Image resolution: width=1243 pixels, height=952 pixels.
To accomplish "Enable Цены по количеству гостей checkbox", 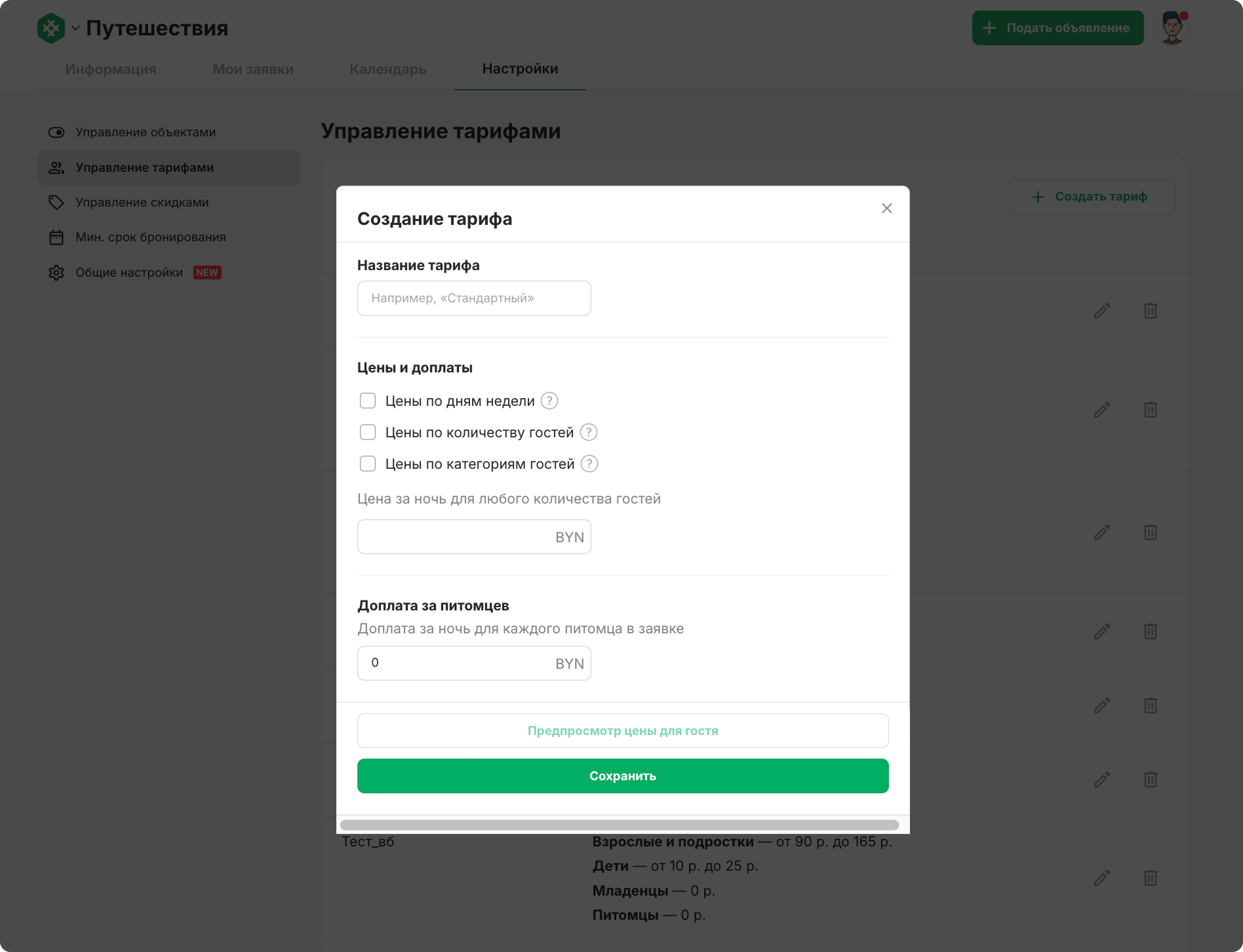I will click(368, 432).
